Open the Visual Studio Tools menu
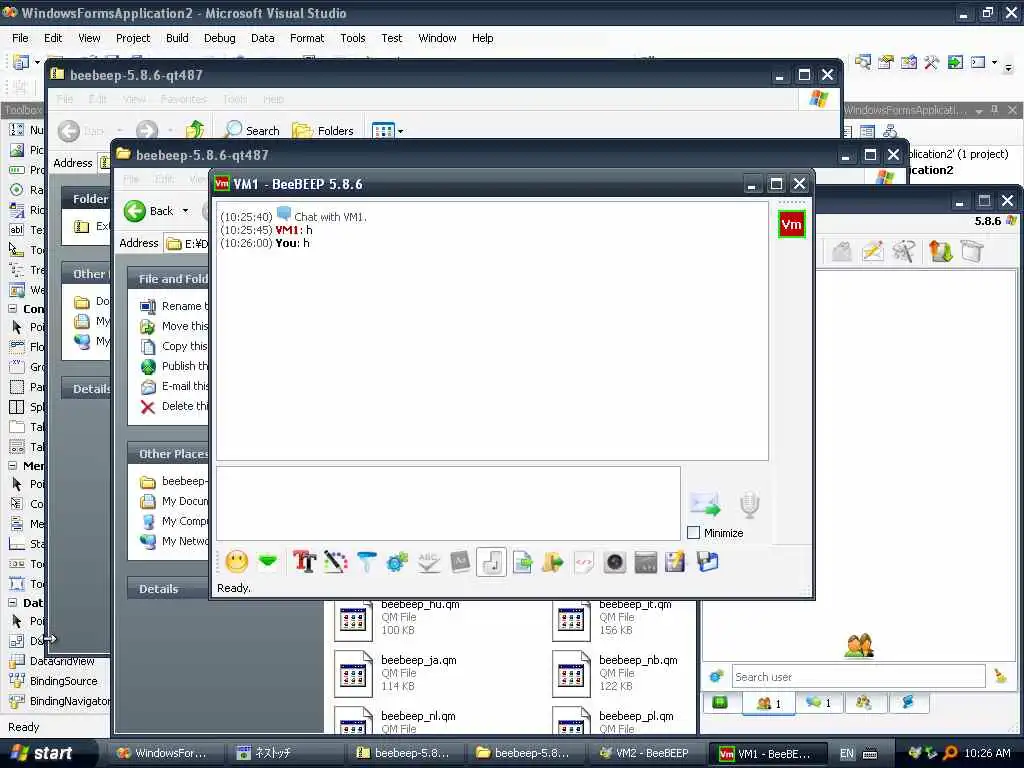 (353, 38)
